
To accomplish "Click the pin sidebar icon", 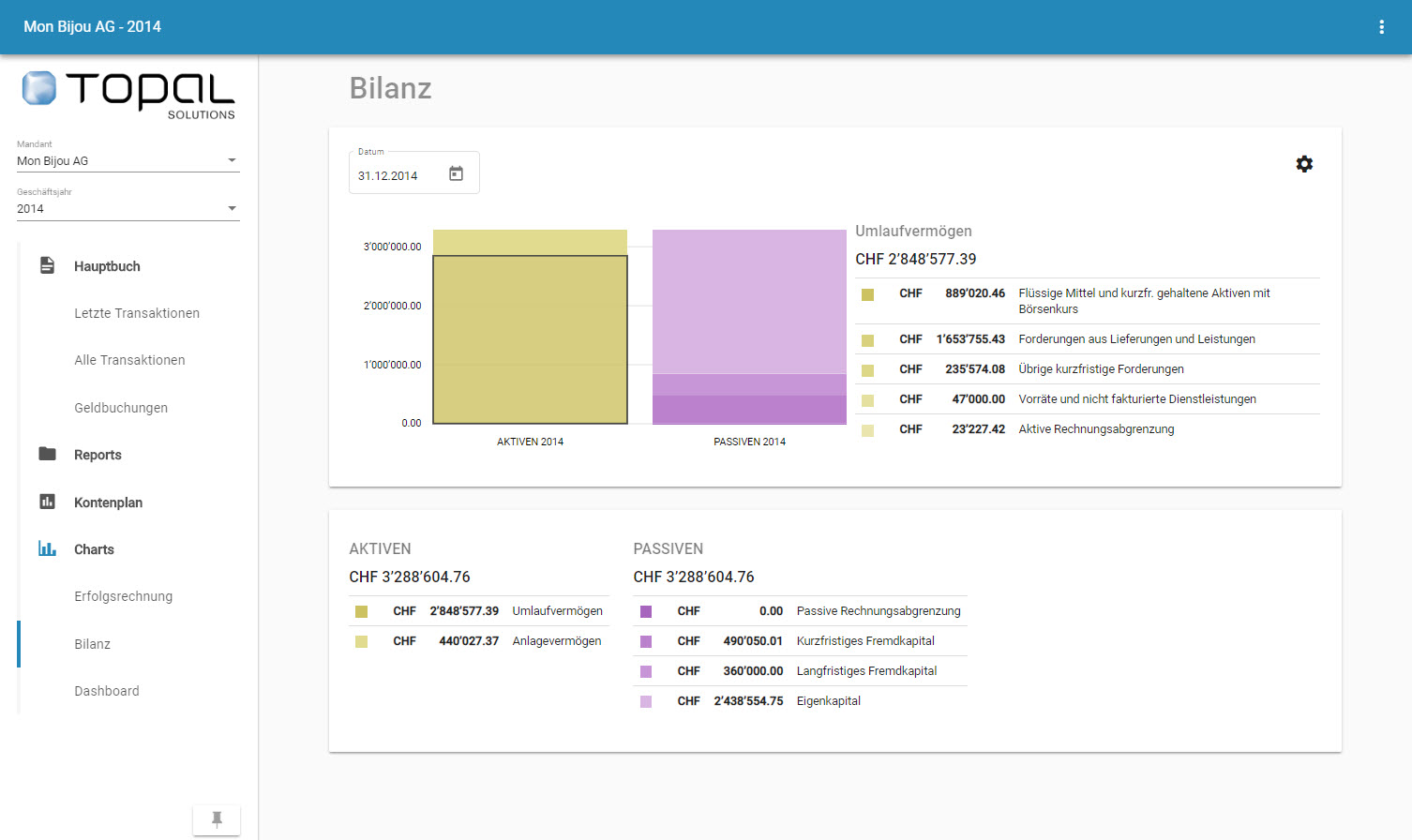I will pyautogui.click(x=217, y=819).
